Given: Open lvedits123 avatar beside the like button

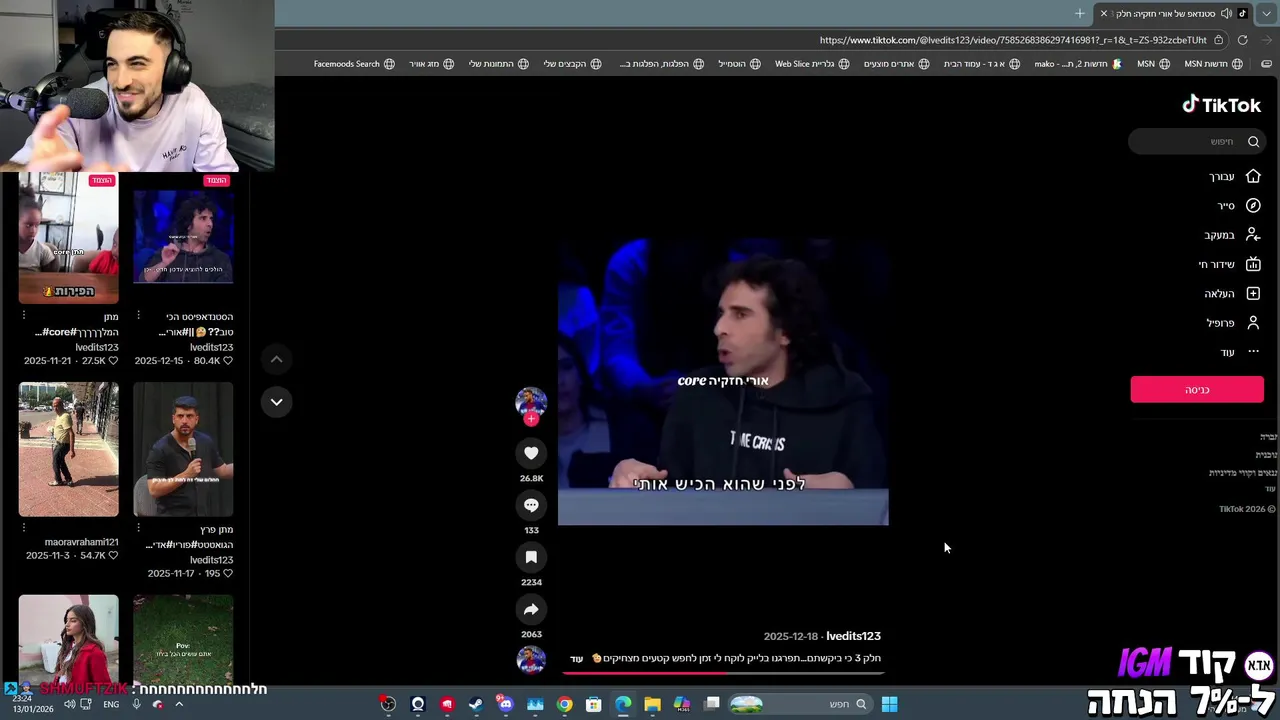Looking at the screenshot, I should (531, 402).
